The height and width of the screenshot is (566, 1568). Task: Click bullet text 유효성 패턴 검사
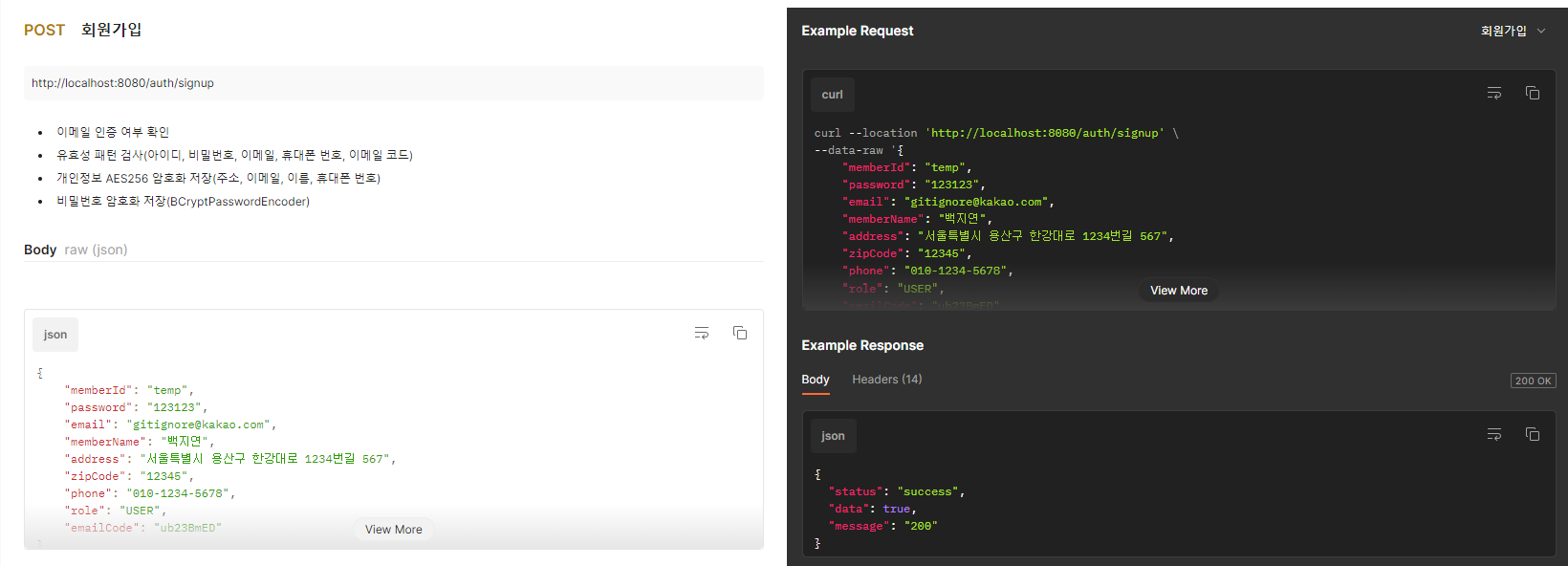[234, 155]
